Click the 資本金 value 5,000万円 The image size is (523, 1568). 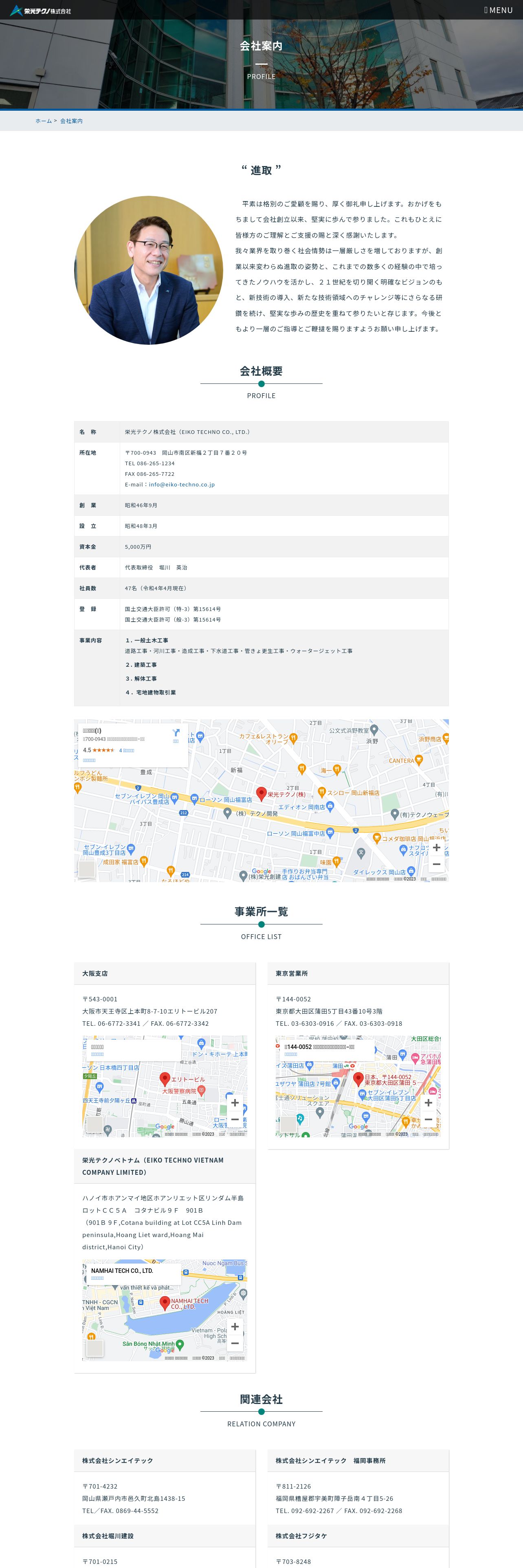138,547
